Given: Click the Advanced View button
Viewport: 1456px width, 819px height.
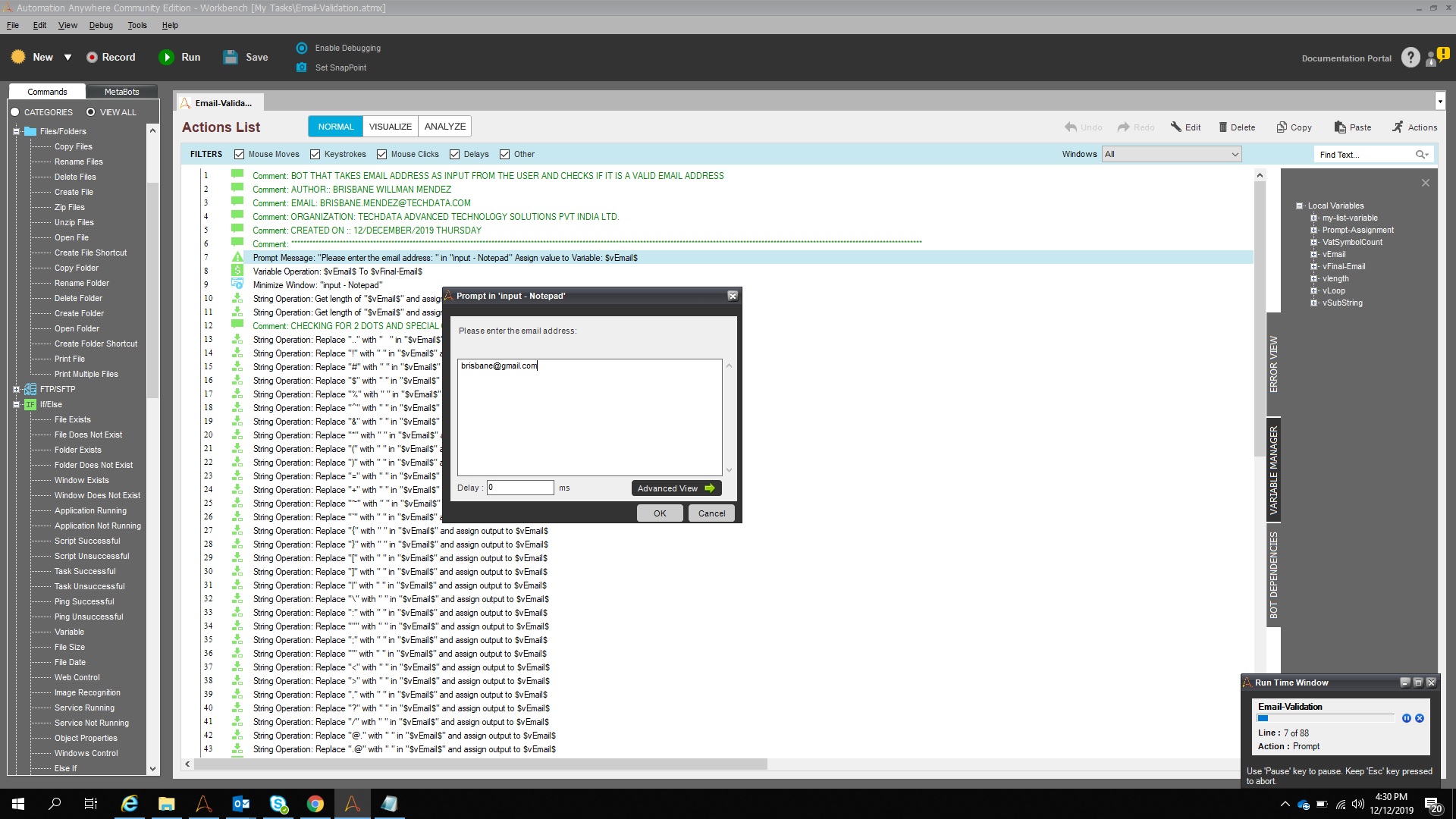Looking at the screenshot, I should [676, 488].
